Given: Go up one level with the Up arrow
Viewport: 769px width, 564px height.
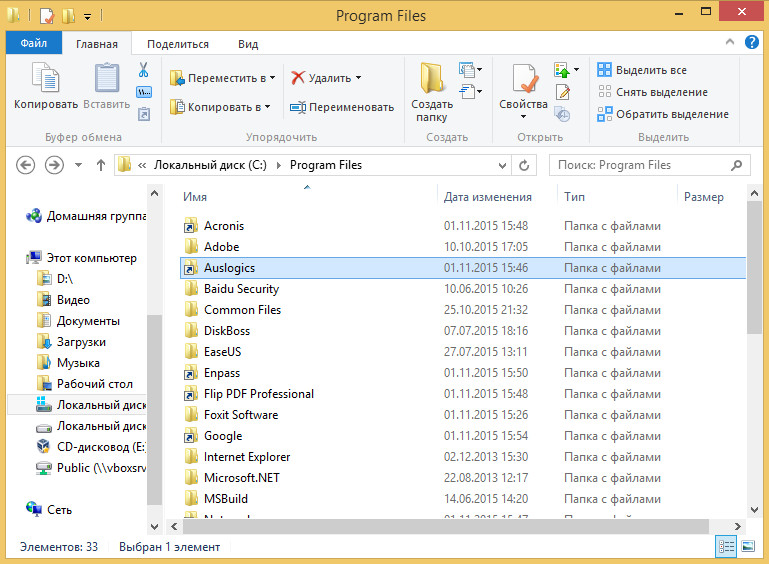Looking at the screenshot, I should (x=101, y=165).
